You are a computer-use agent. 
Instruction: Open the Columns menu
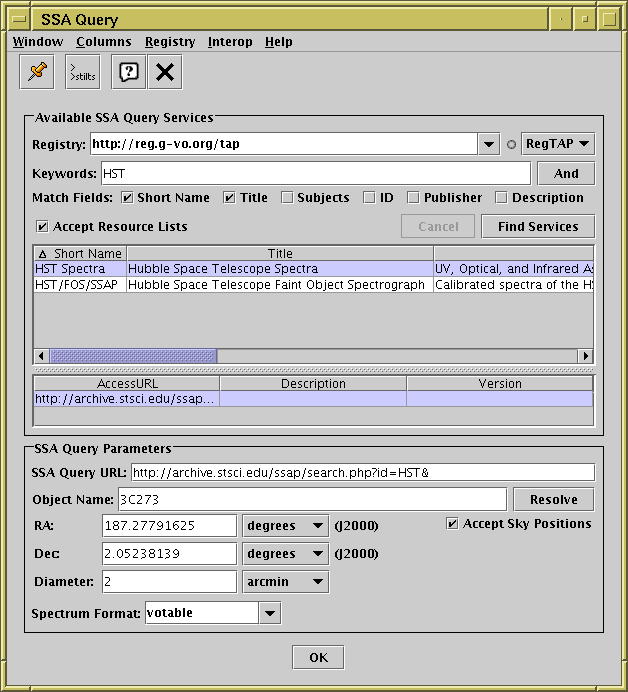(x=103, y=42)
